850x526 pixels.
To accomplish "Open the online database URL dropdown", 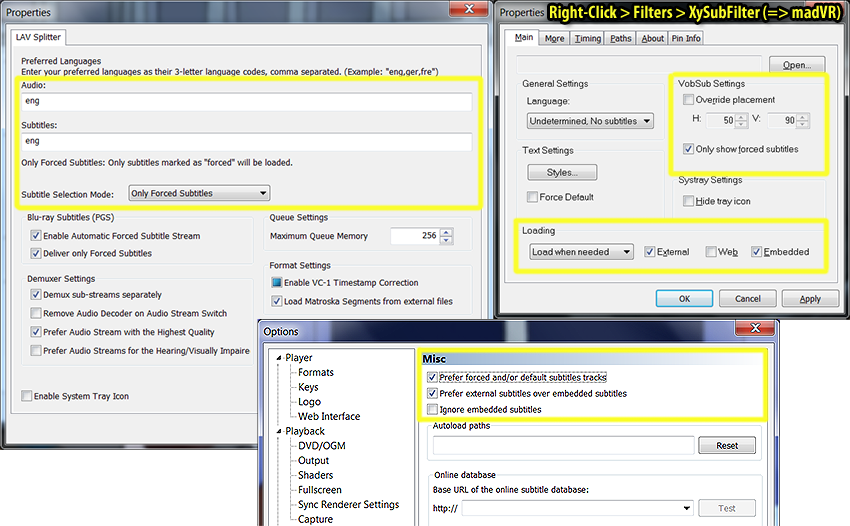I will point(686,508).
